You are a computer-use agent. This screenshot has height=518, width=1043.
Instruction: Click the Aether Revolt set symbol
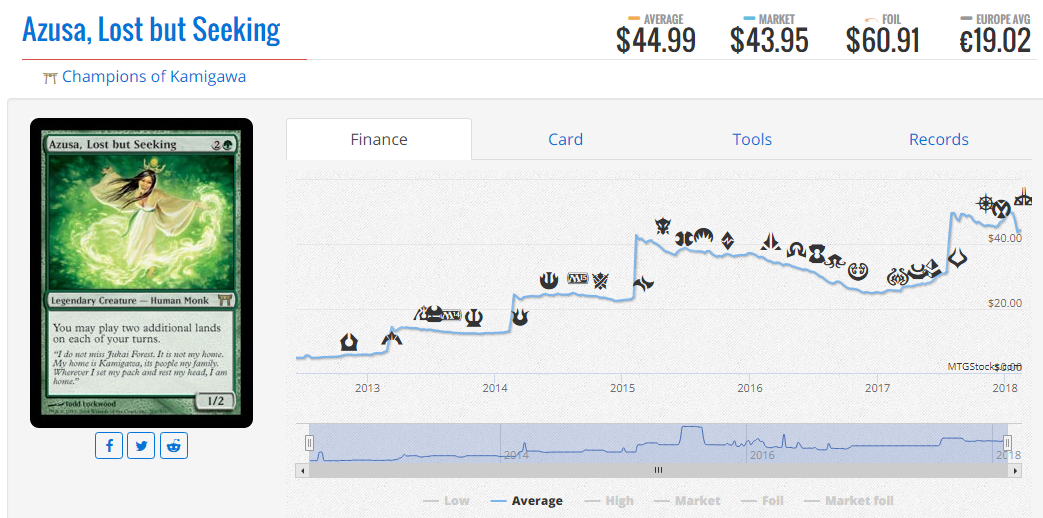897,277
